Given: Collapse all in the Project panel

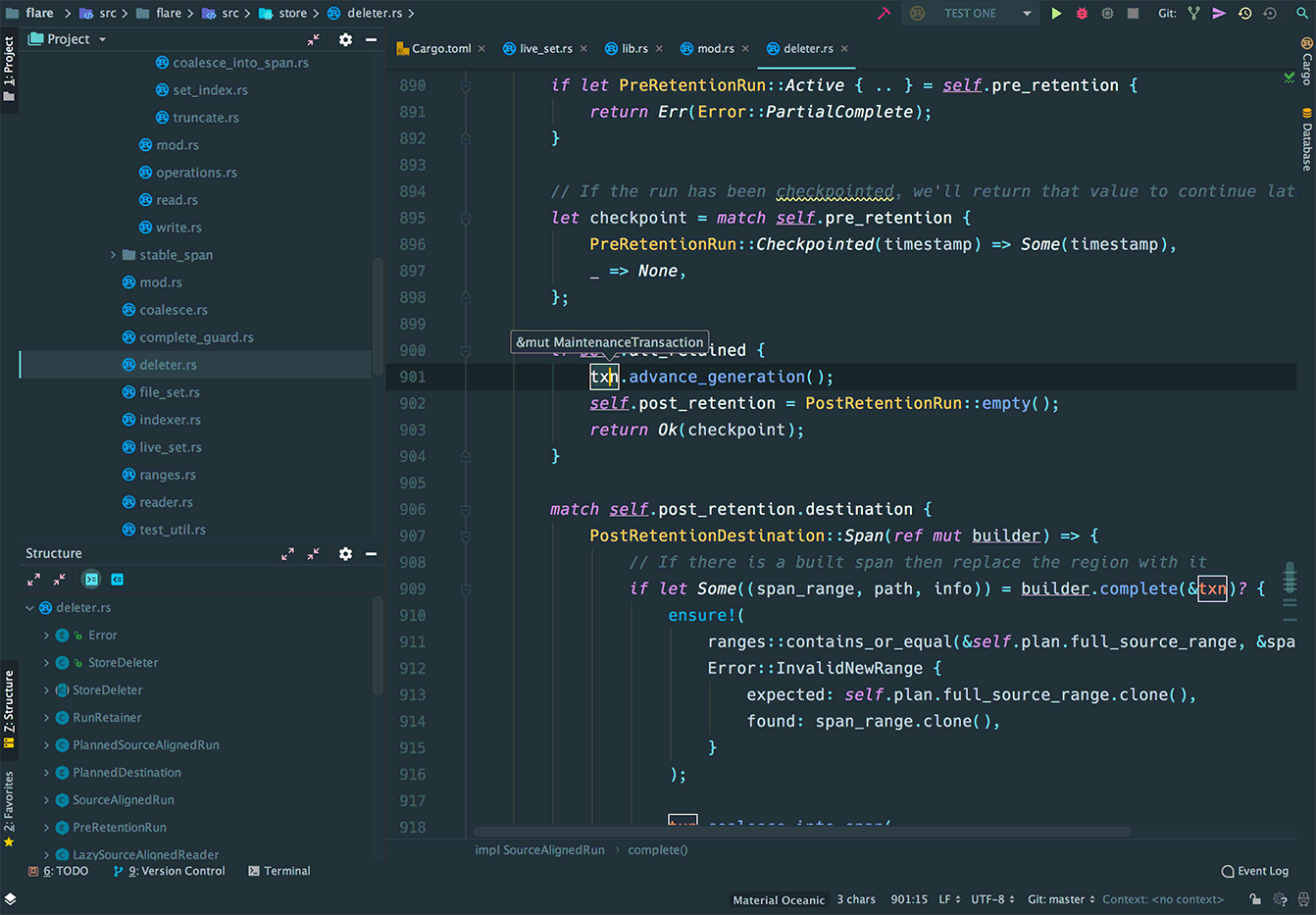Looking at the screenshot, I should [x=313, y=39].
